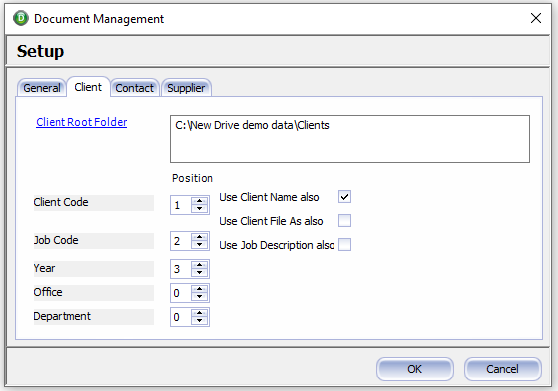Click the Job Code position value field
The width and height of the screenshot is (558, 391).
(181, 241)
